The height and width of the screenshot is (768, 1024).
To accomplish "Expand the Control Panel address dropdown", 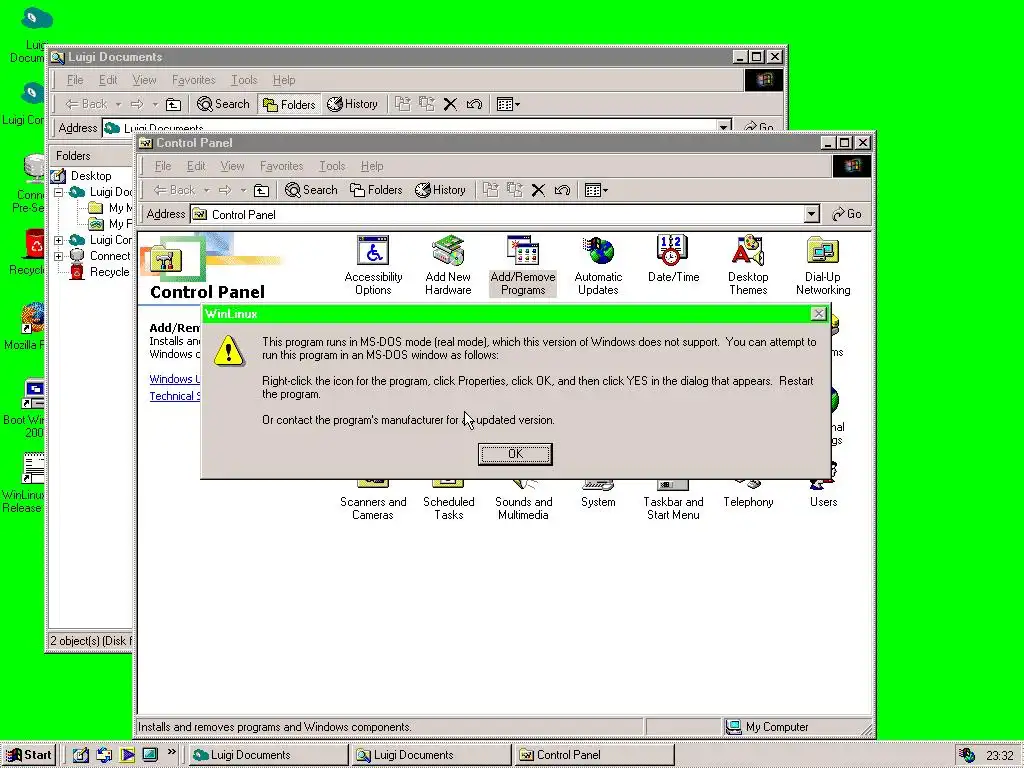I will [x=811, y=214].
